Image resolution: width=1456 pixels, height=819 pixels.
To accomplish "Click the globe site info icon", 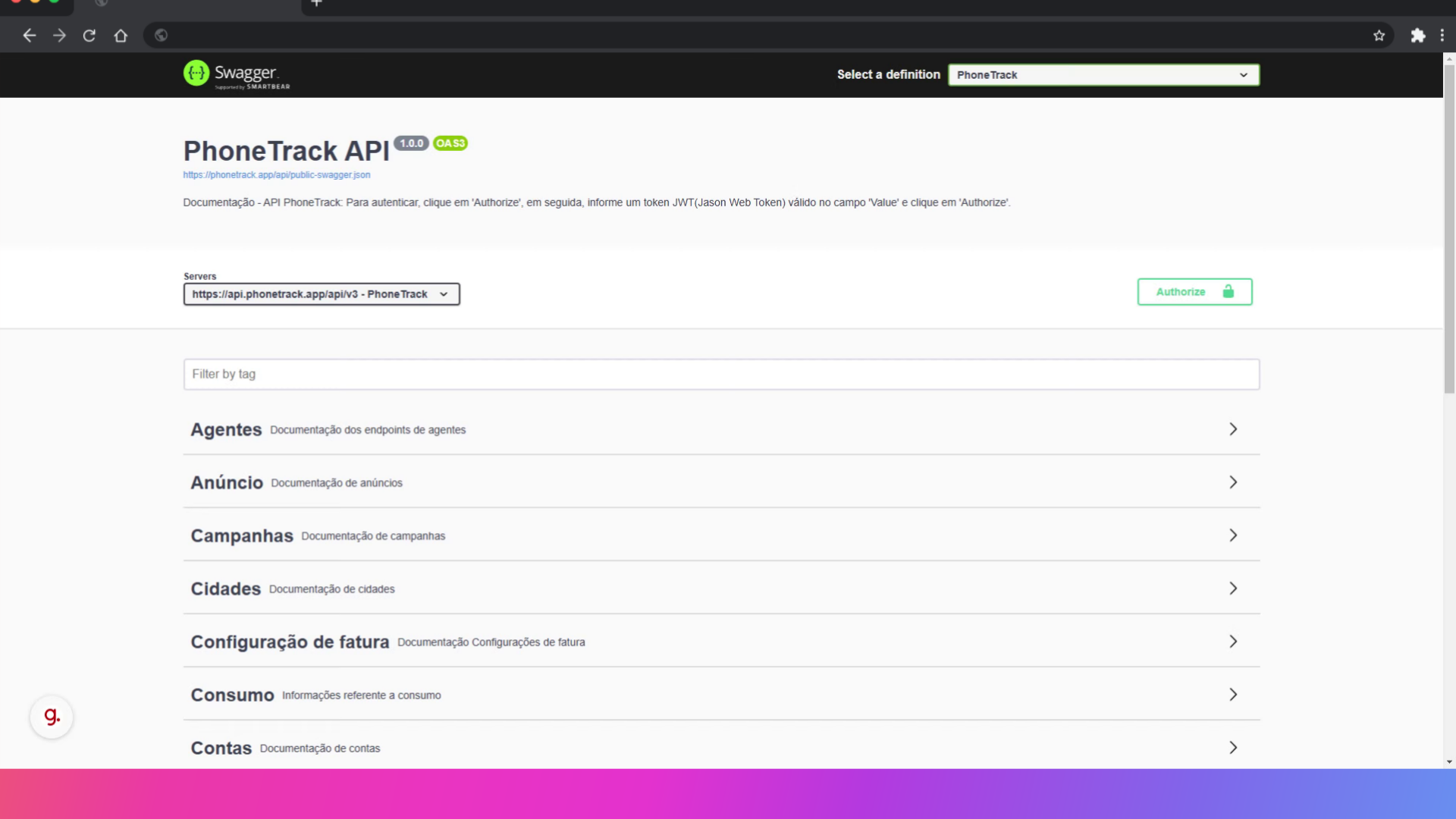I will pyautogui.click(x=161, y=36).
